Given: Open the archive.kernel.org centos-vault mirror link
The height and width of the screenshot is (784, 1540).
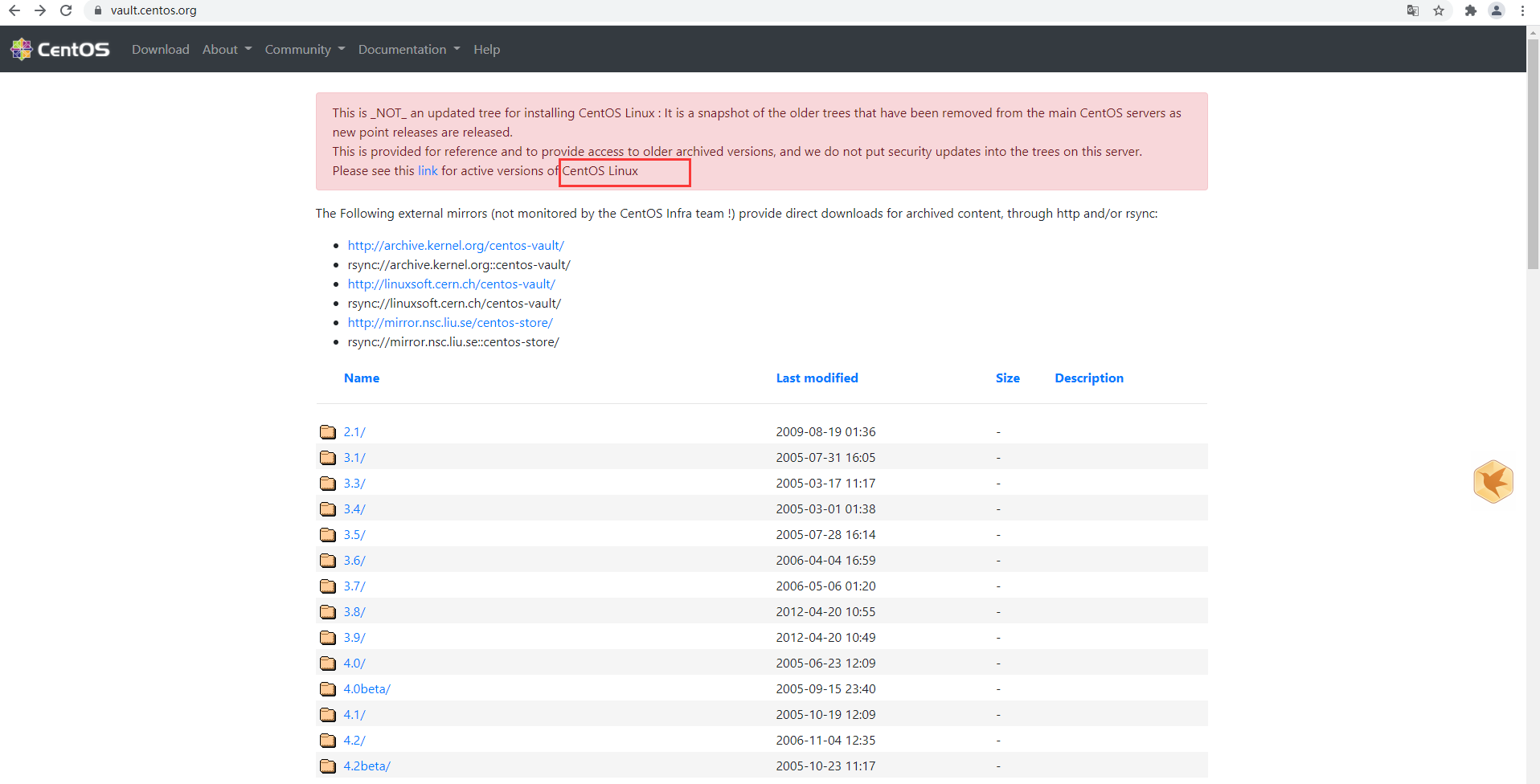Looking at the screenshot, I should (456, 246).
